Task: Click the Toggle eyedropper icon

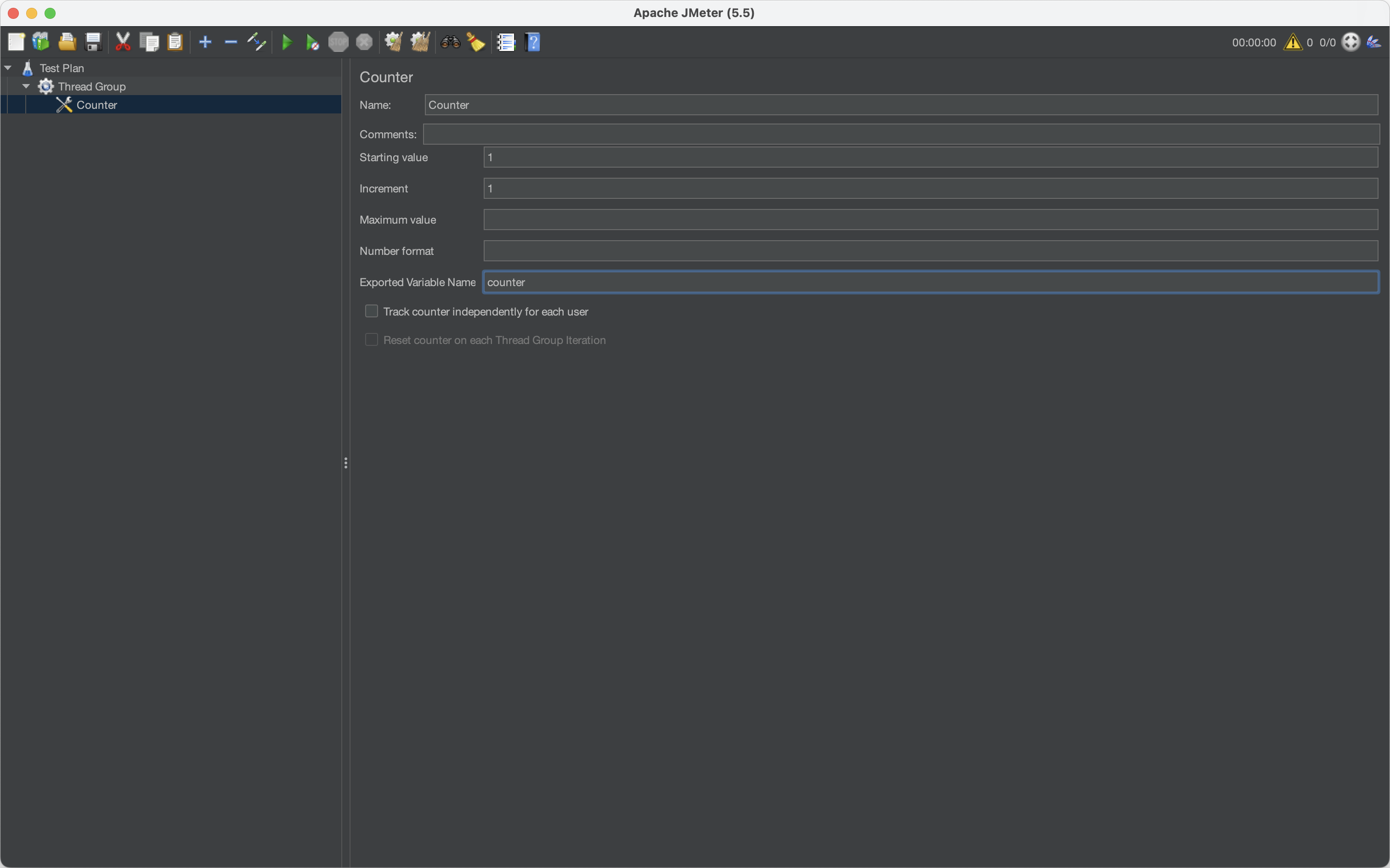Action: (257, 42)
